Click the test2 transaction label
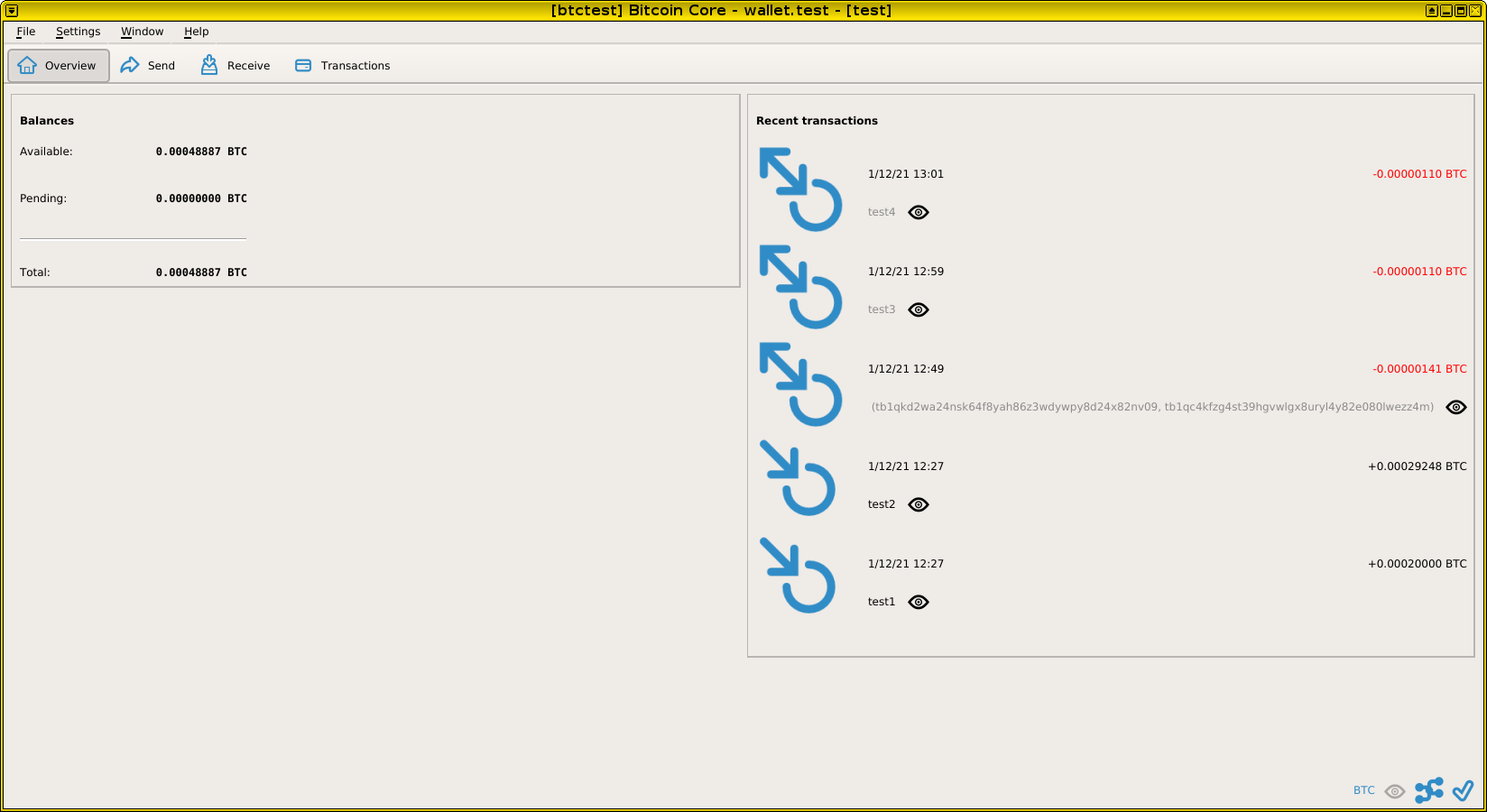The width and height of the screenshot is (1487, 812). [882, 504]
